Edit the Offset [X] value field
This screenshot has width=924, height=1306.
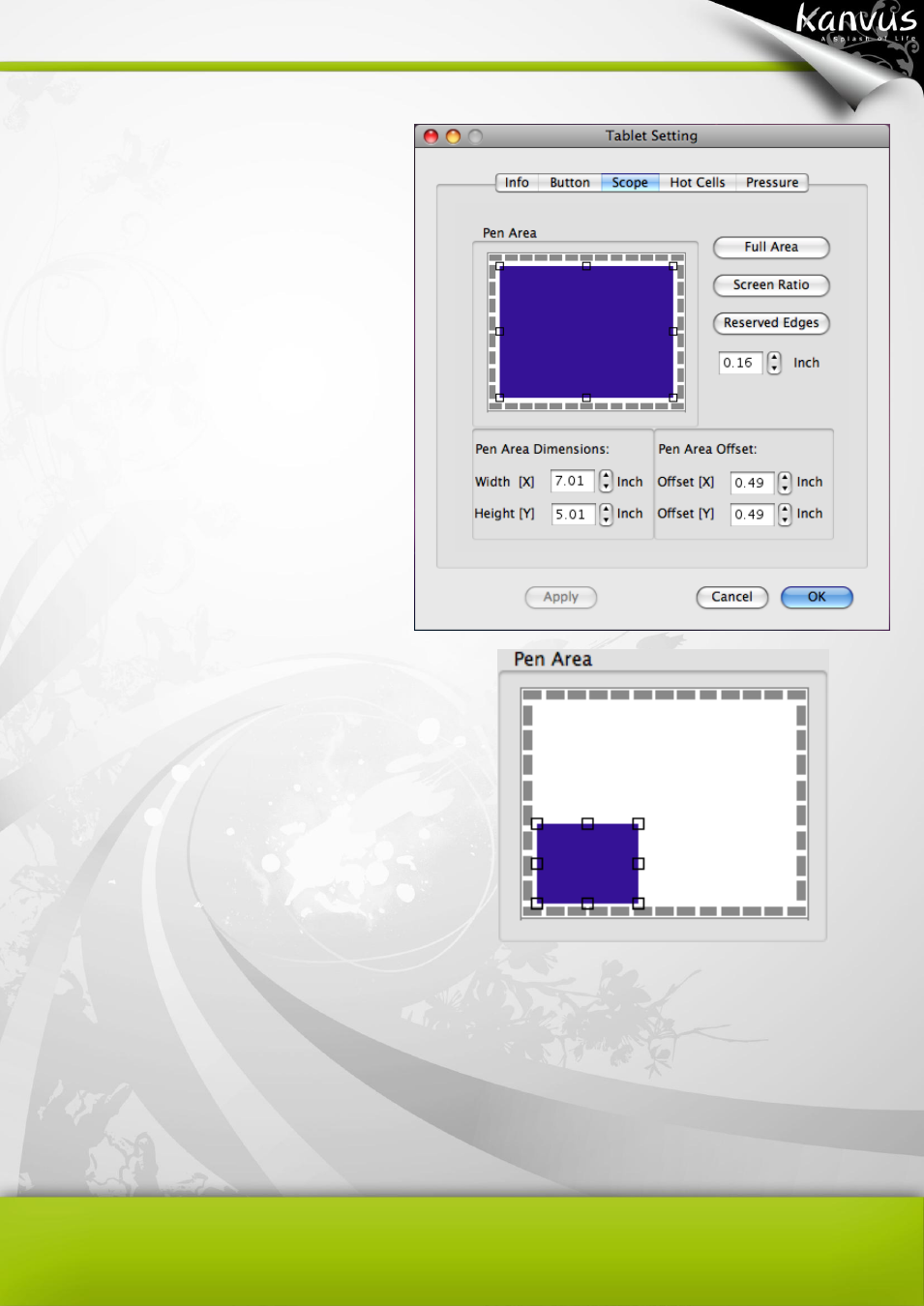752,483
